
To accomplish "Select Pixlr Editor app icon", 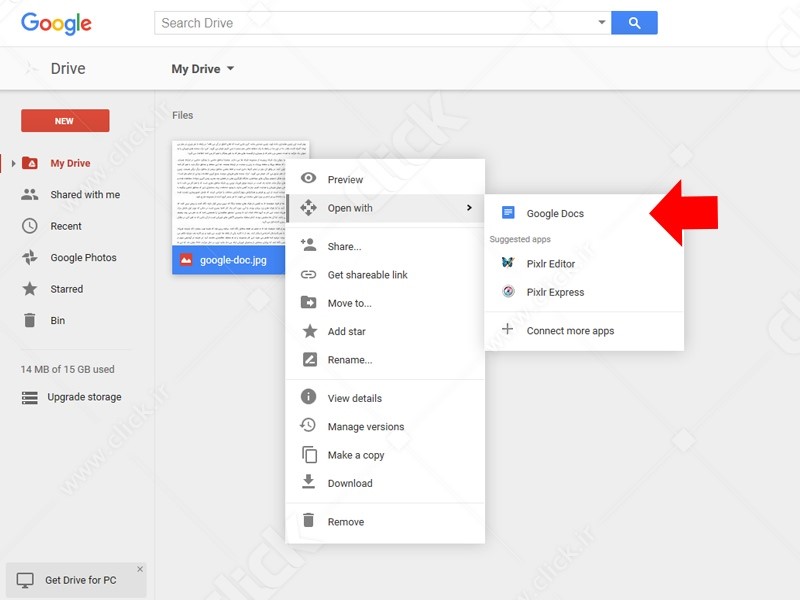I will click(508, 264).
